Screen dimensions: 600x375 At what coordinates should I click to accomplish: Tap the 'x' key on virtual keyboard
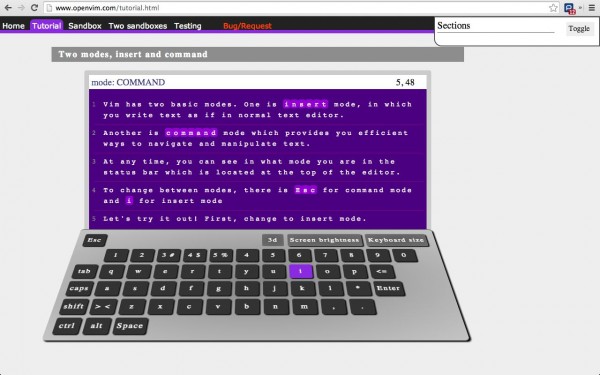click(161, 307)
